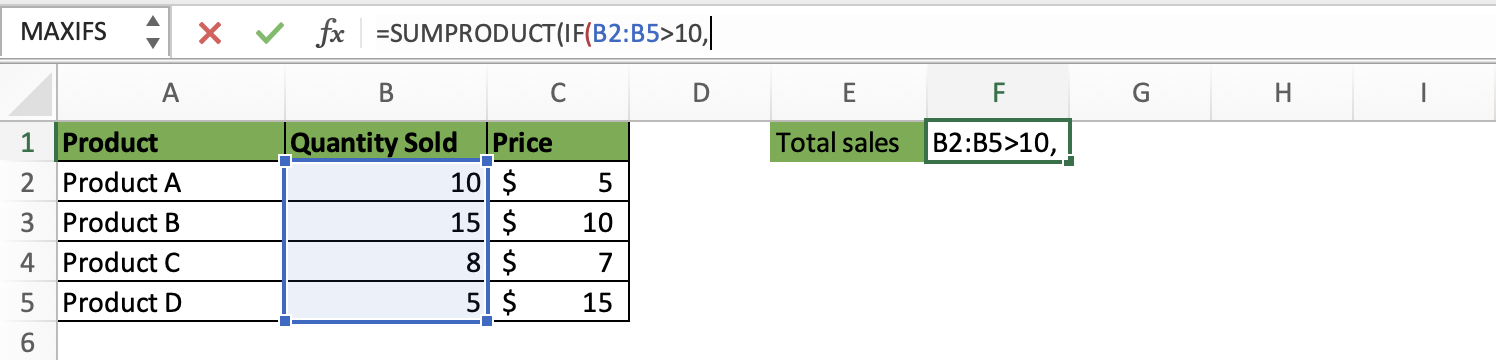This screenshot has height=360, width=1496.
Task: Select column I header
Action: (1422, 95)
